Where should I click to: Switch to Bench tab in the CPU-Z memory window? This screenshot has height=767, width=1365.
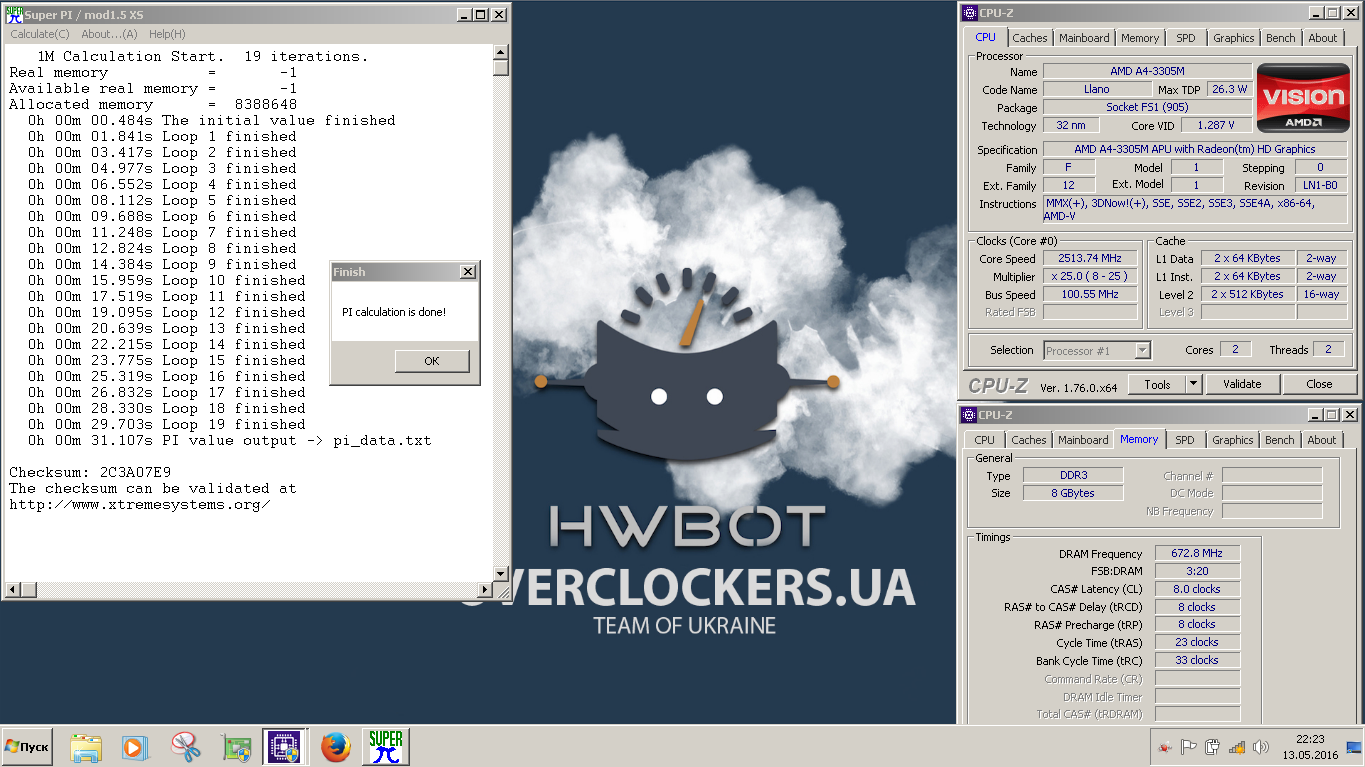1280,440
